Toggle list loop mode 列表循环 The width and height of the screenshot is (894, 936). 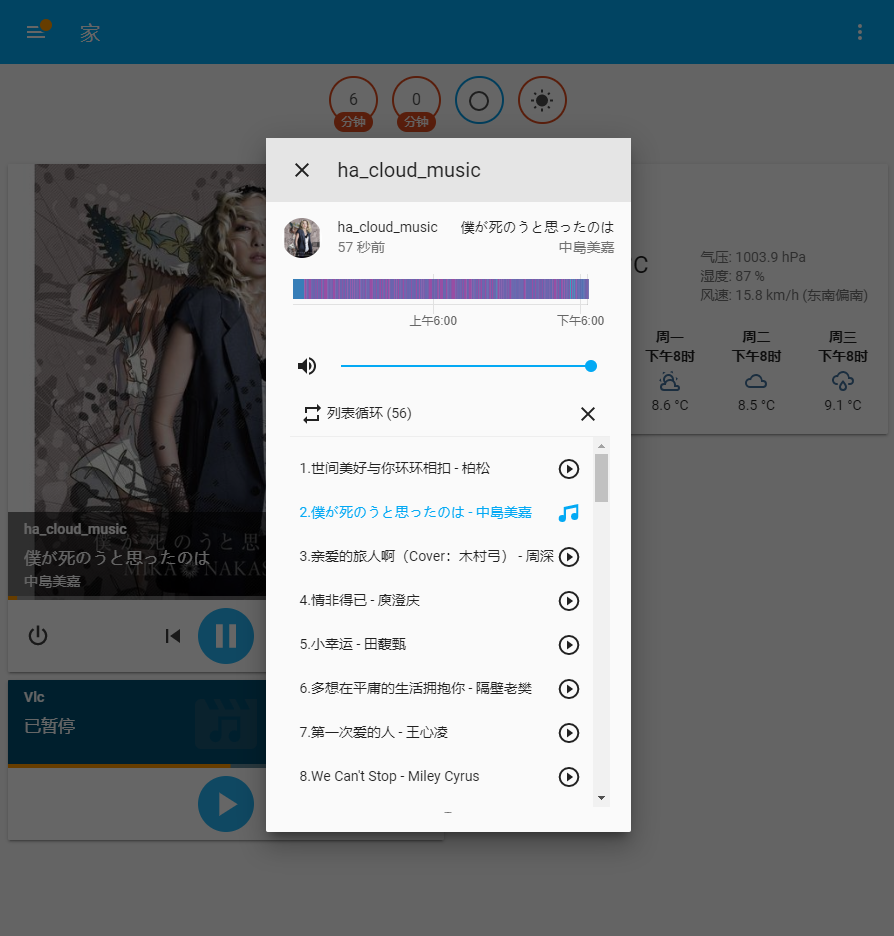357,414
